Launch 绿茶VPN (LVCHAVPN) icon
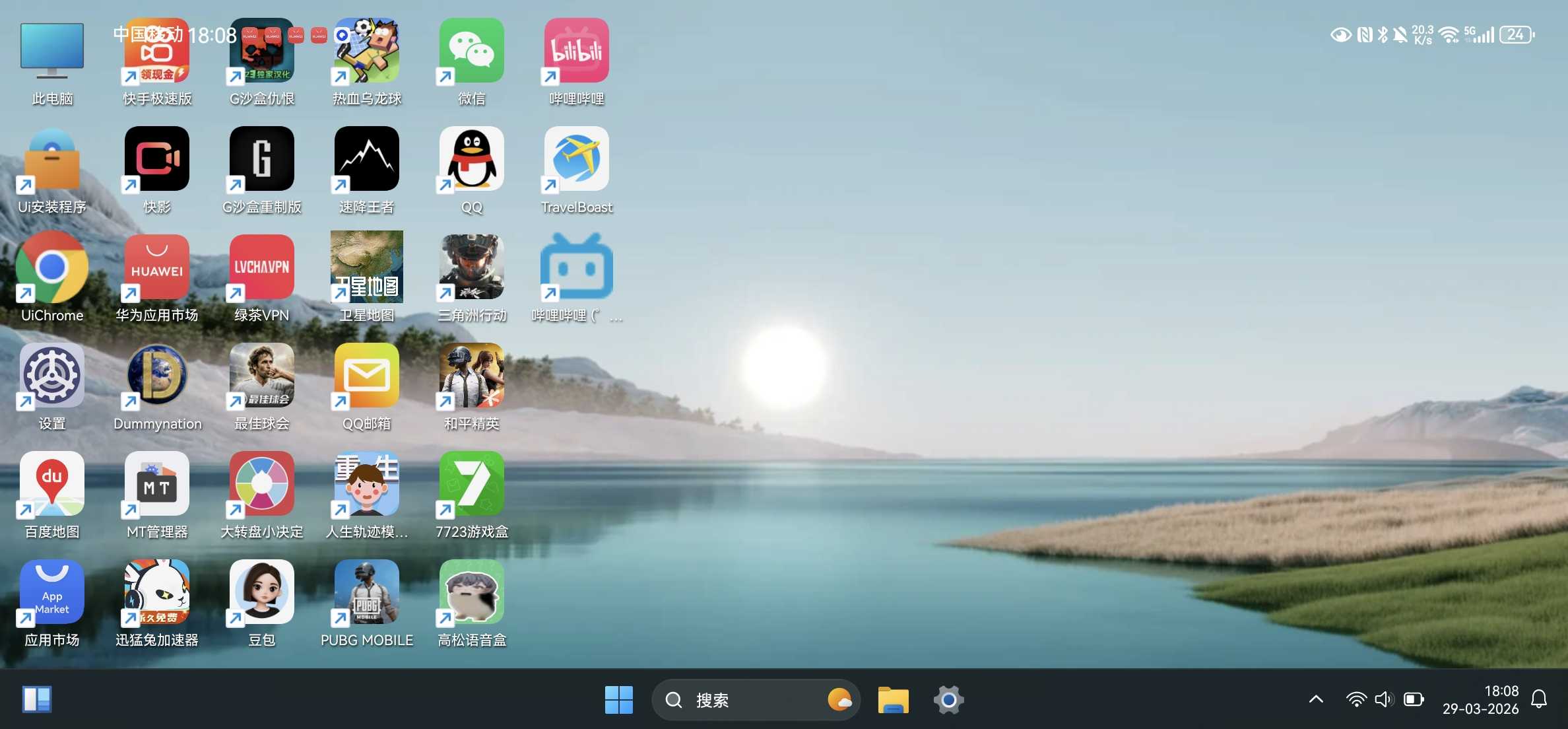The image size is (1568, 729). click(x=261, y=267)
